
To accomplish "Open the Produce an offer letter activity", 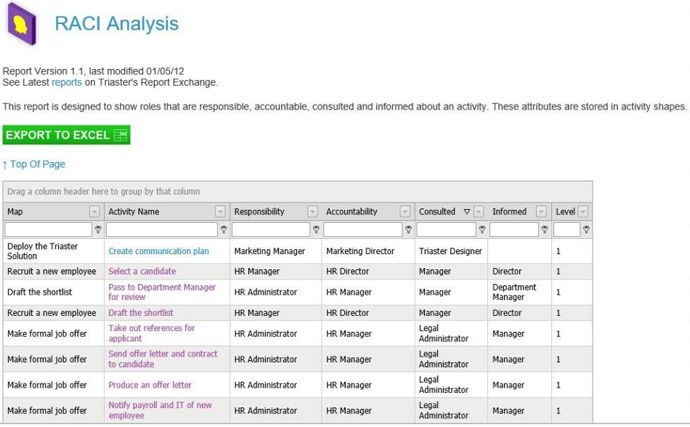I will 150,385.
